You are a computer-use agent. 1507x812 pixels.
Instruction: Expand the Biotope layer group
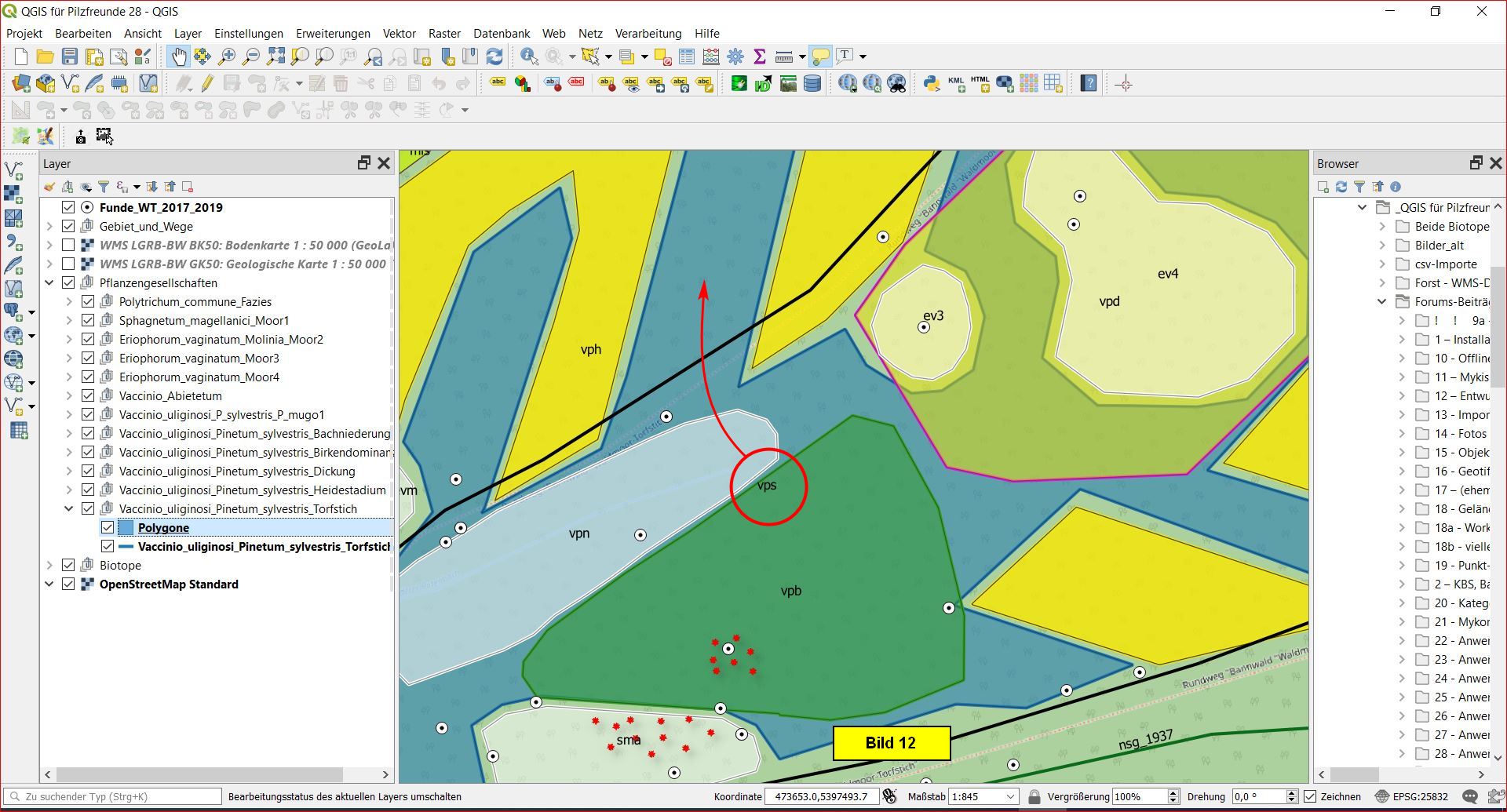(49, 566)
